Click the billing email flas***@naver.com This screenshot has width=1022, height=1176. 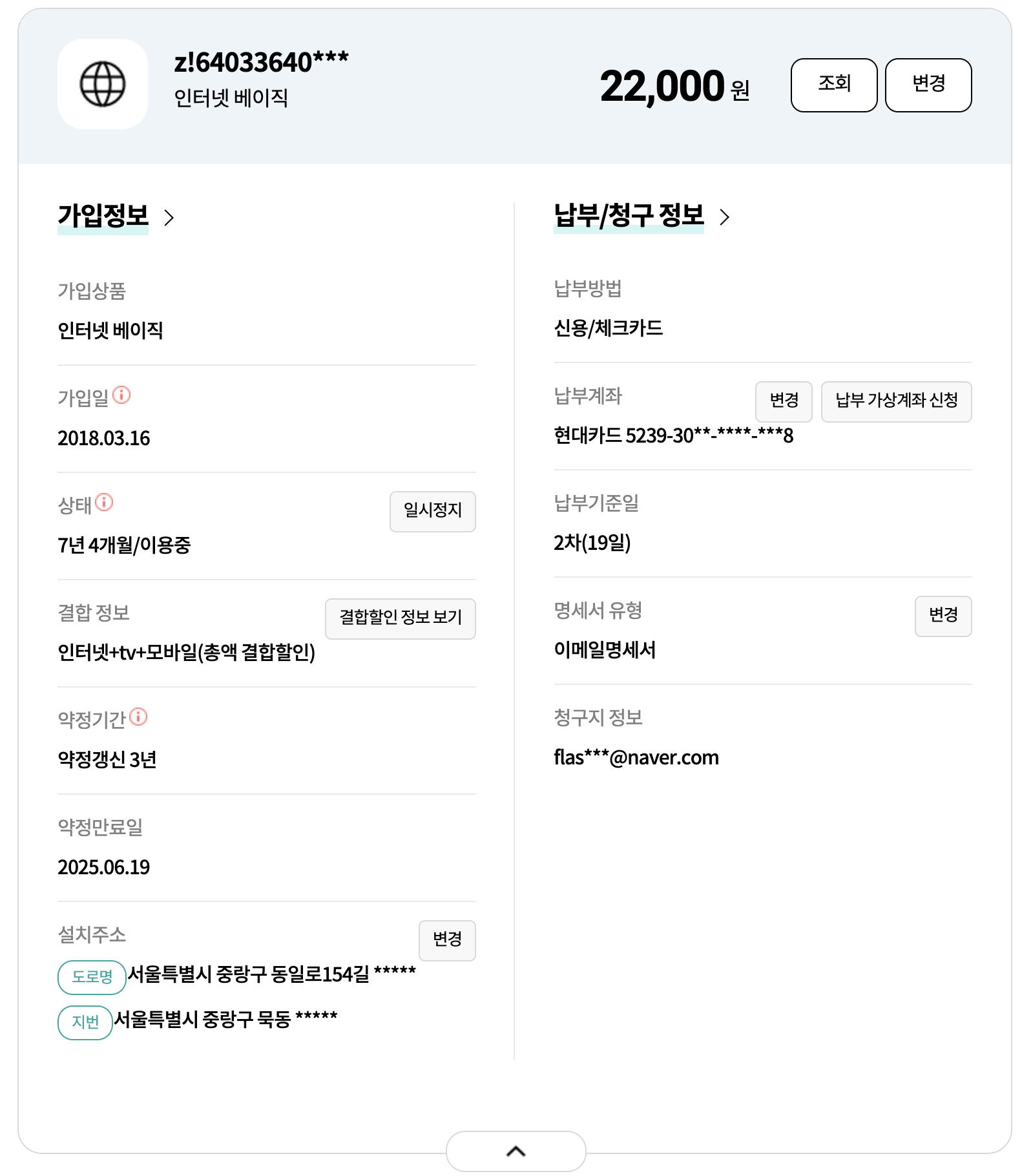click(636, 757)
